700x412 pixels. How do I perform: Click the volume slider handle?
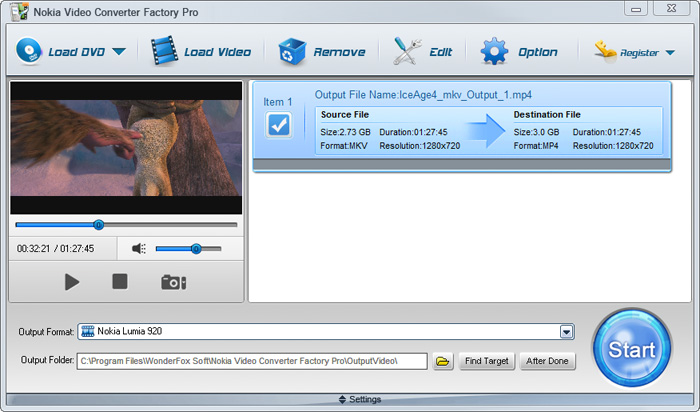coord(196,249)
